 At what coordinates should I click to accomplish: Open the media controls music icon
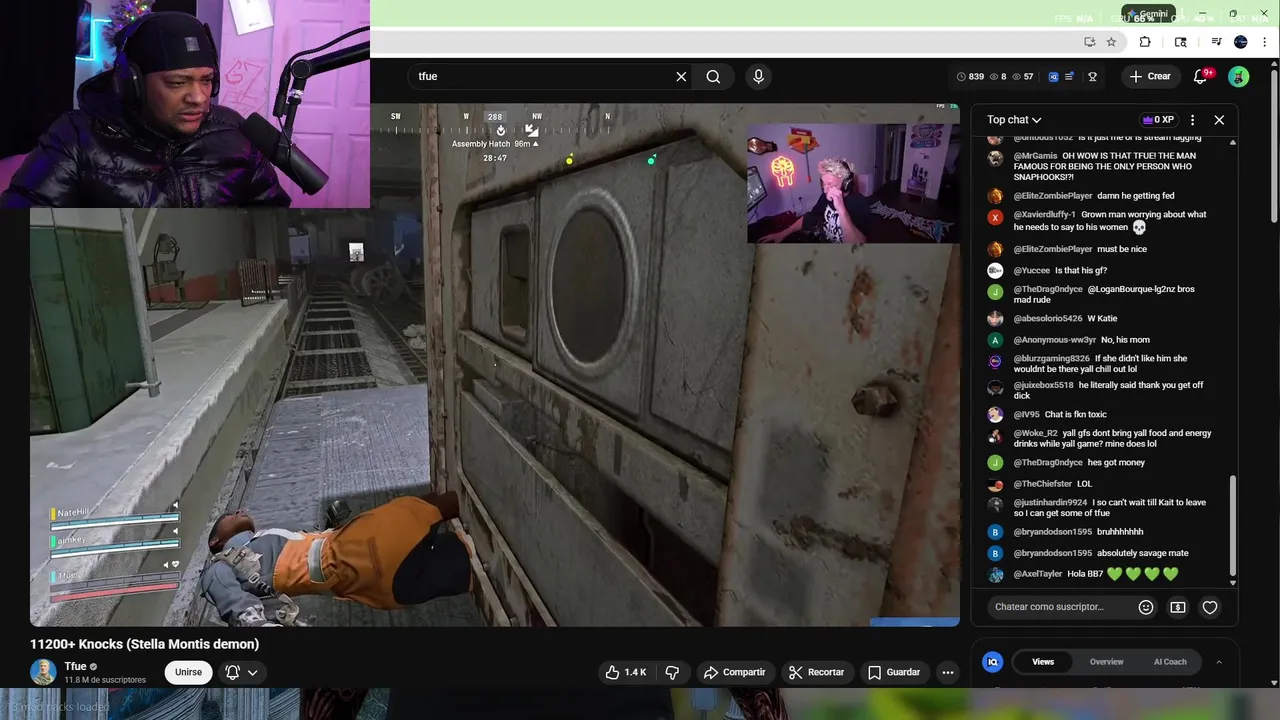tap(1216, 42)
